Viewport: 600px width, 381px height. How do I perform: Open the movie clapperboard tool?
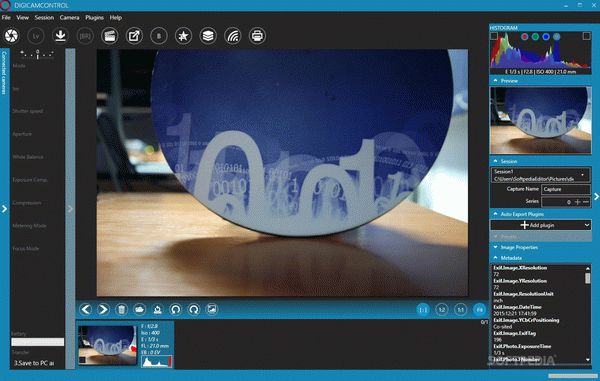[109, 36]
